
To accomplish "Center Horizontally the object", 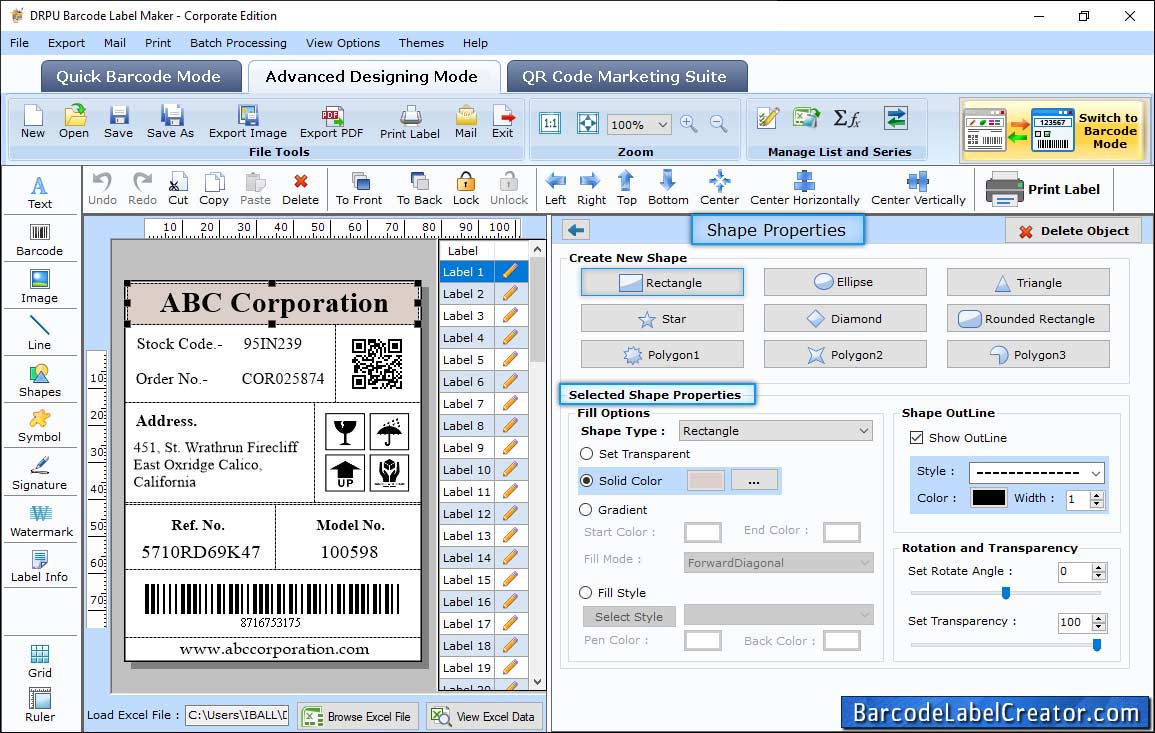I will (804, 189).
